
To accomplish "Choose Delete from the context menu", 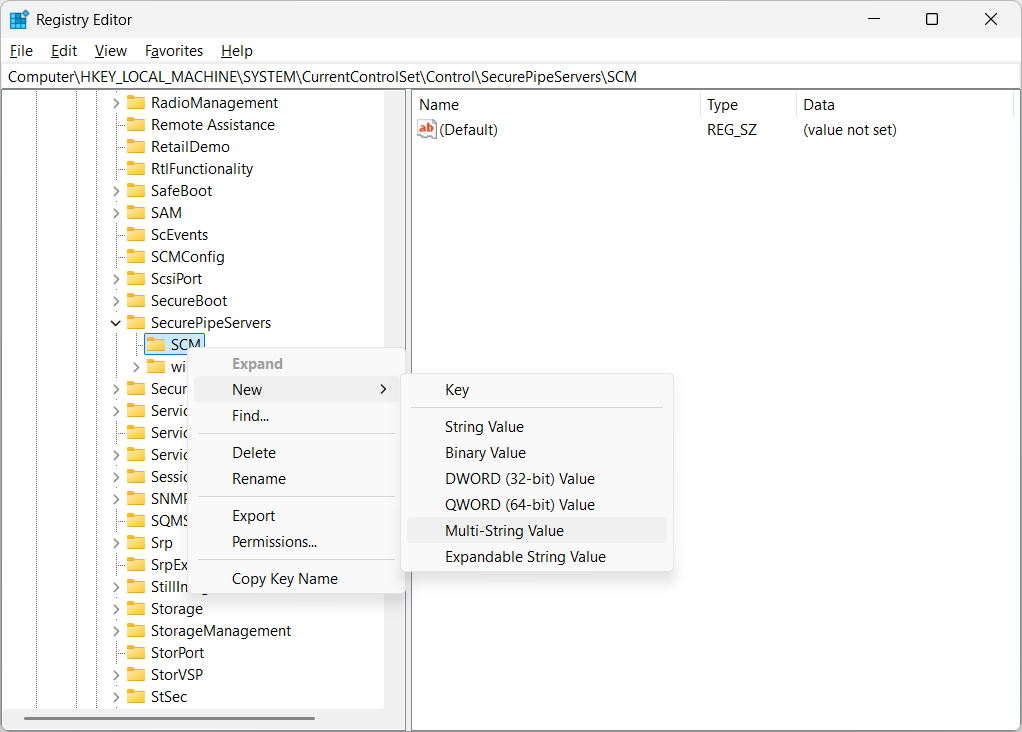I will pos(297,453).
